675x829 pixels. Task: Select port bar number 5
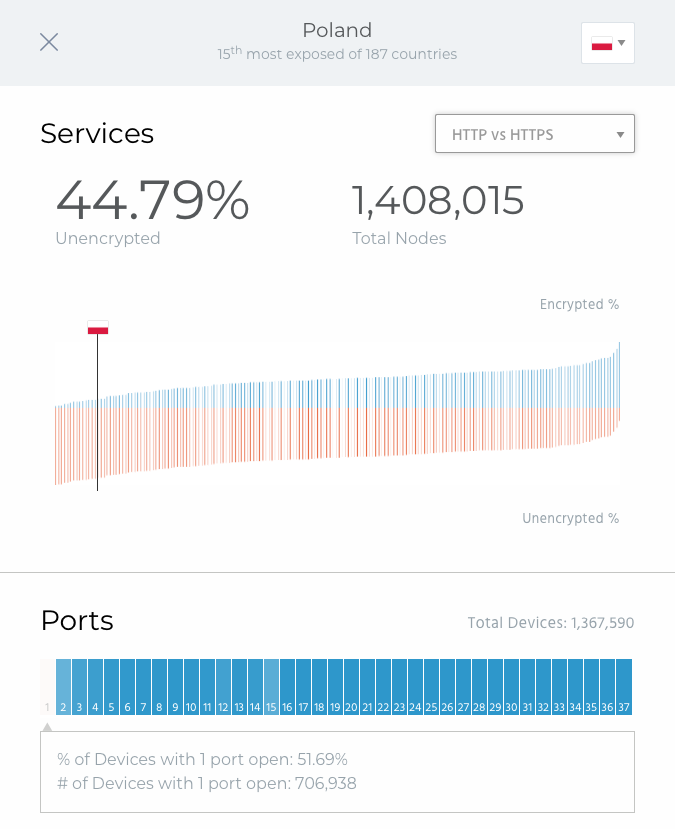[112, 687]
